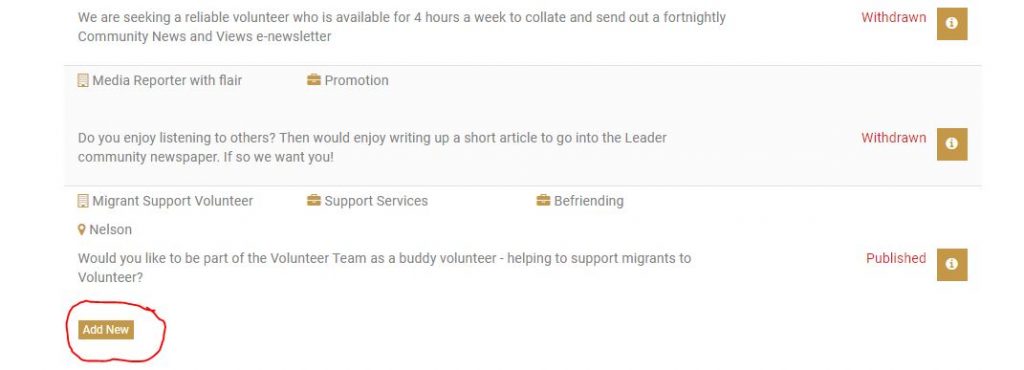
Task: Click Withdrawn status on Media Reporter row
Action: point(893,138)
